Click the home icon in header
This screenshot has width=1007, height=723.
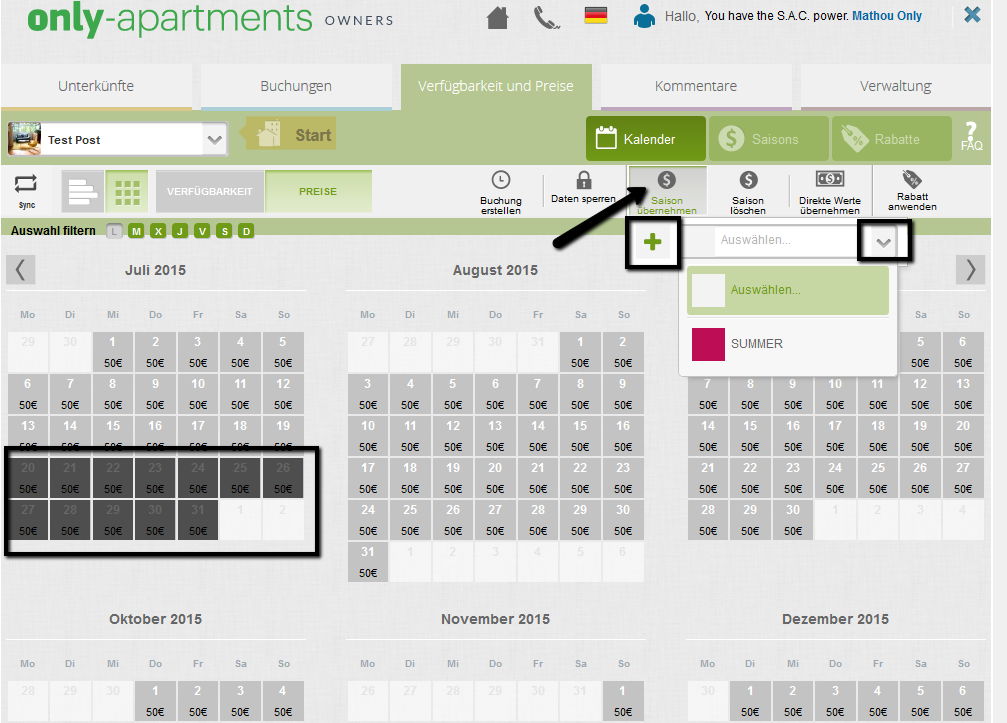(498, 17)
